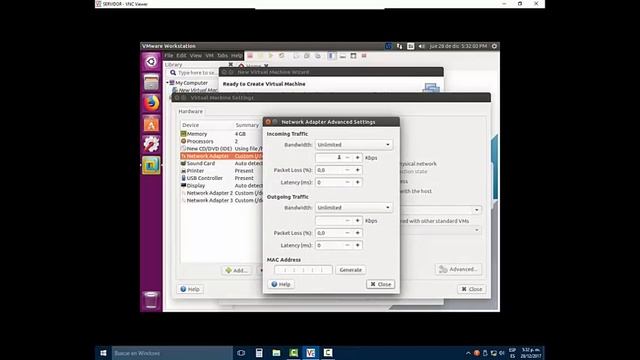Open the Windows Start menu

(x=103, y=353)
